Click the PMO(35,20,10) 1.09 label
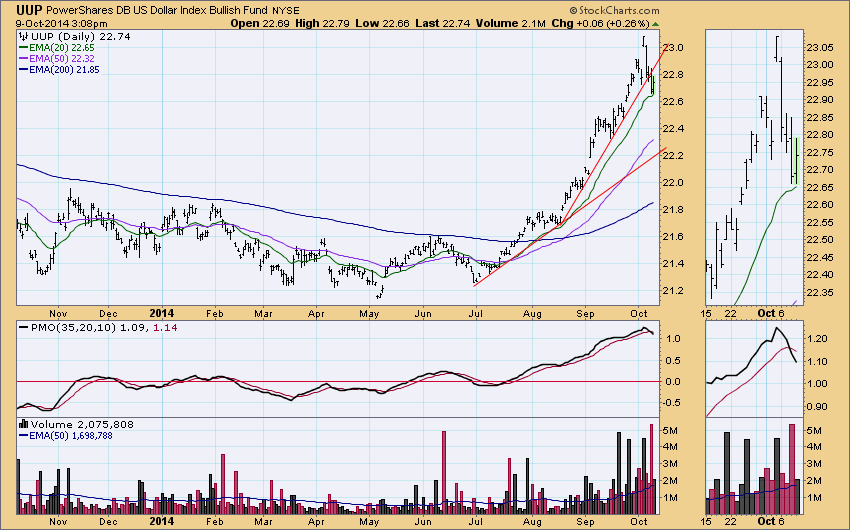The image size is (850, 530). [x=89, y=327]
